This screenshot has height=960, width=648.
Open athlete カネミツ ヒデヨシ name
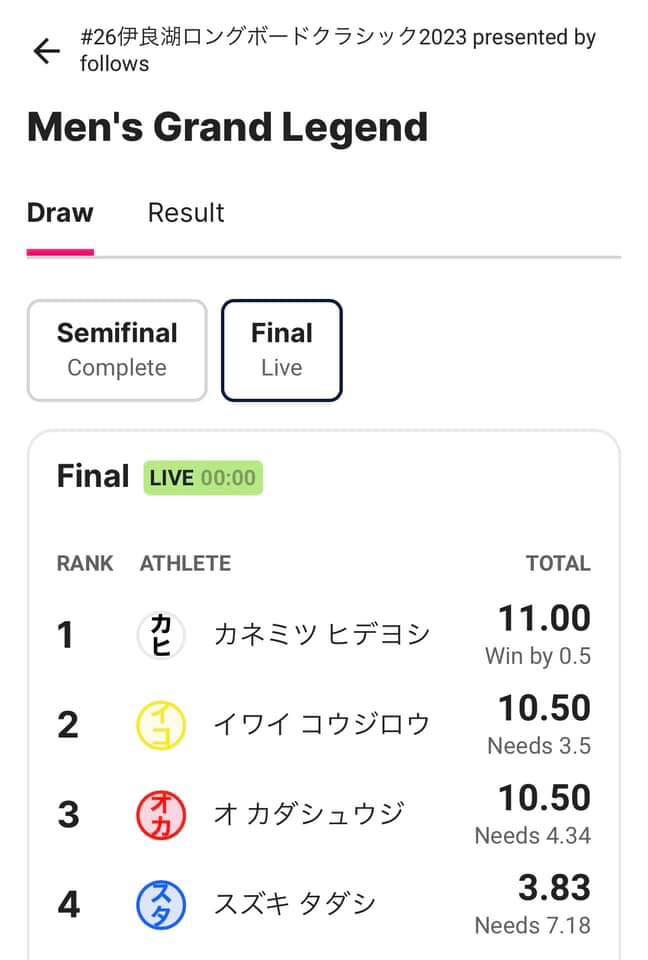[x=322, y=634]
